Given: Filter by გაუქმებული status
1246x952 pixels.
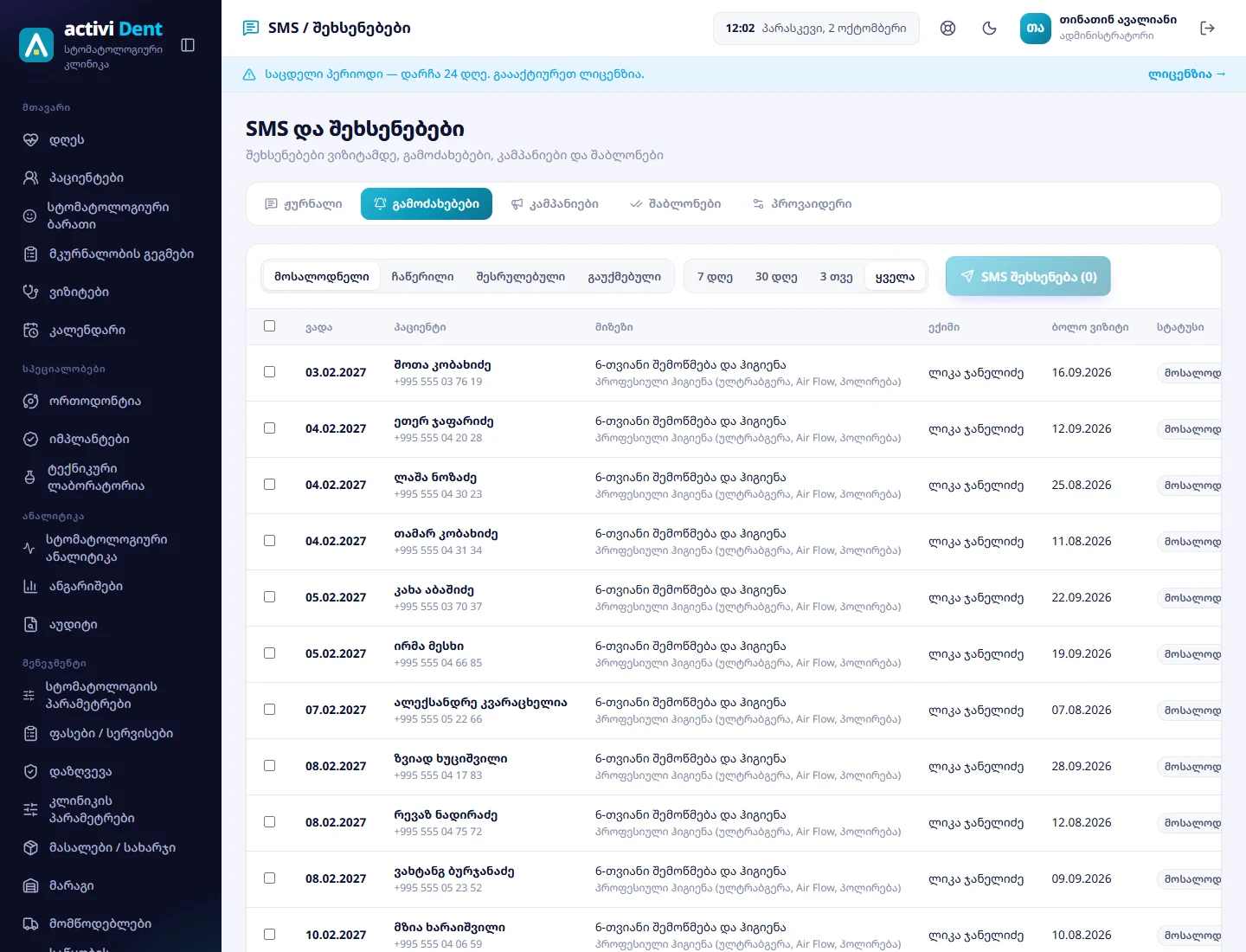Looking at the screenshot, I should [624, 277].
